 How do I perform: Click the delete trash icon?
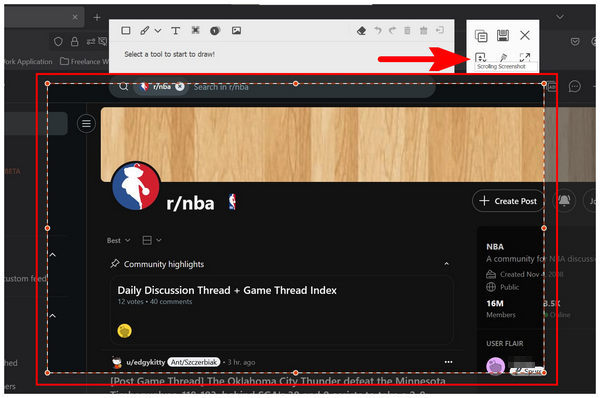tap(407, 30)
